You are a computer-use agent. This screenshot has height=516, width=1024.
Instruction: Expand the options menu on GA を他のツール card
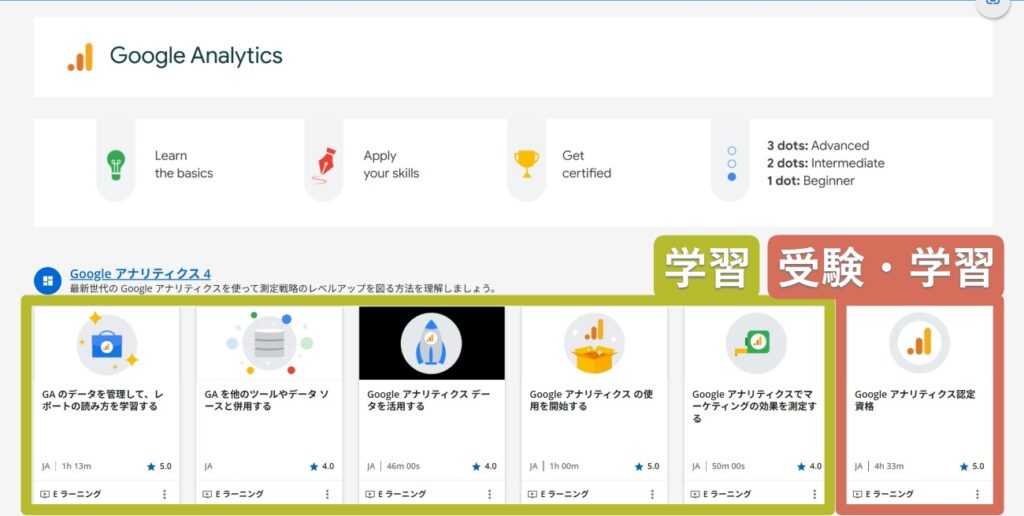tap(327, 494)
